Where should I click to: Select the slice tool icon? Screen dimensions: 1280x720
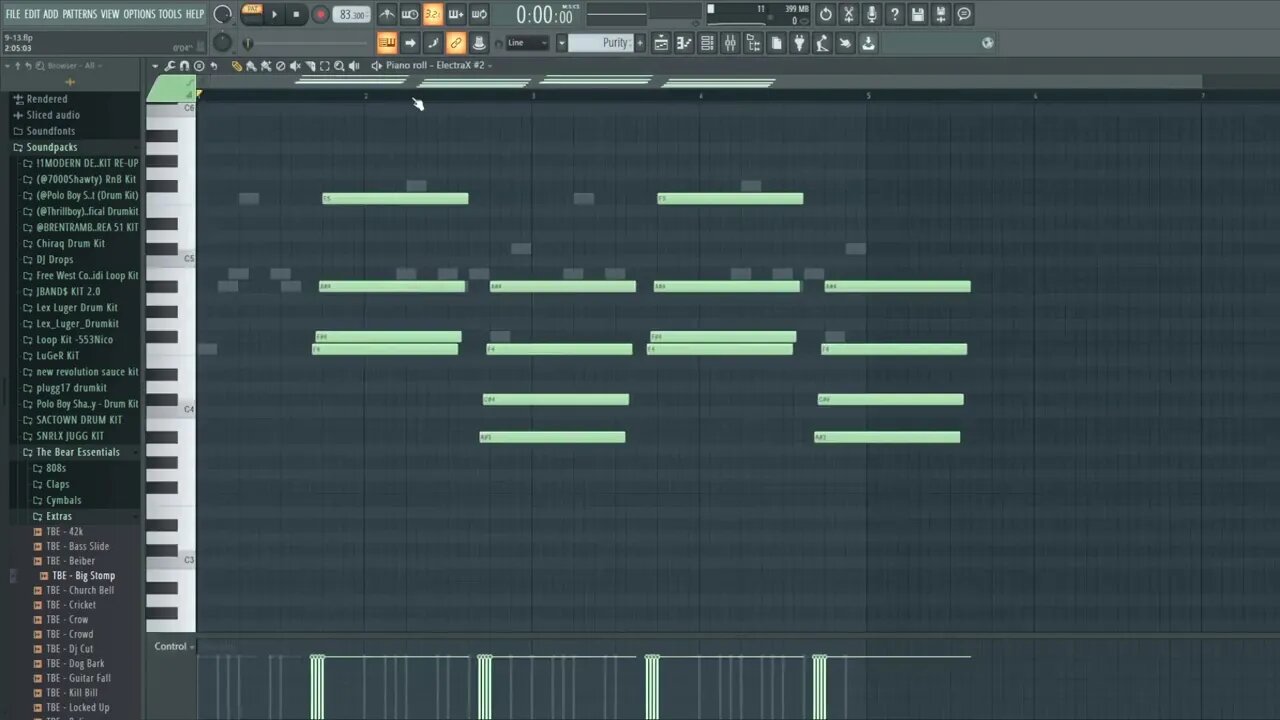pos(310,66)
